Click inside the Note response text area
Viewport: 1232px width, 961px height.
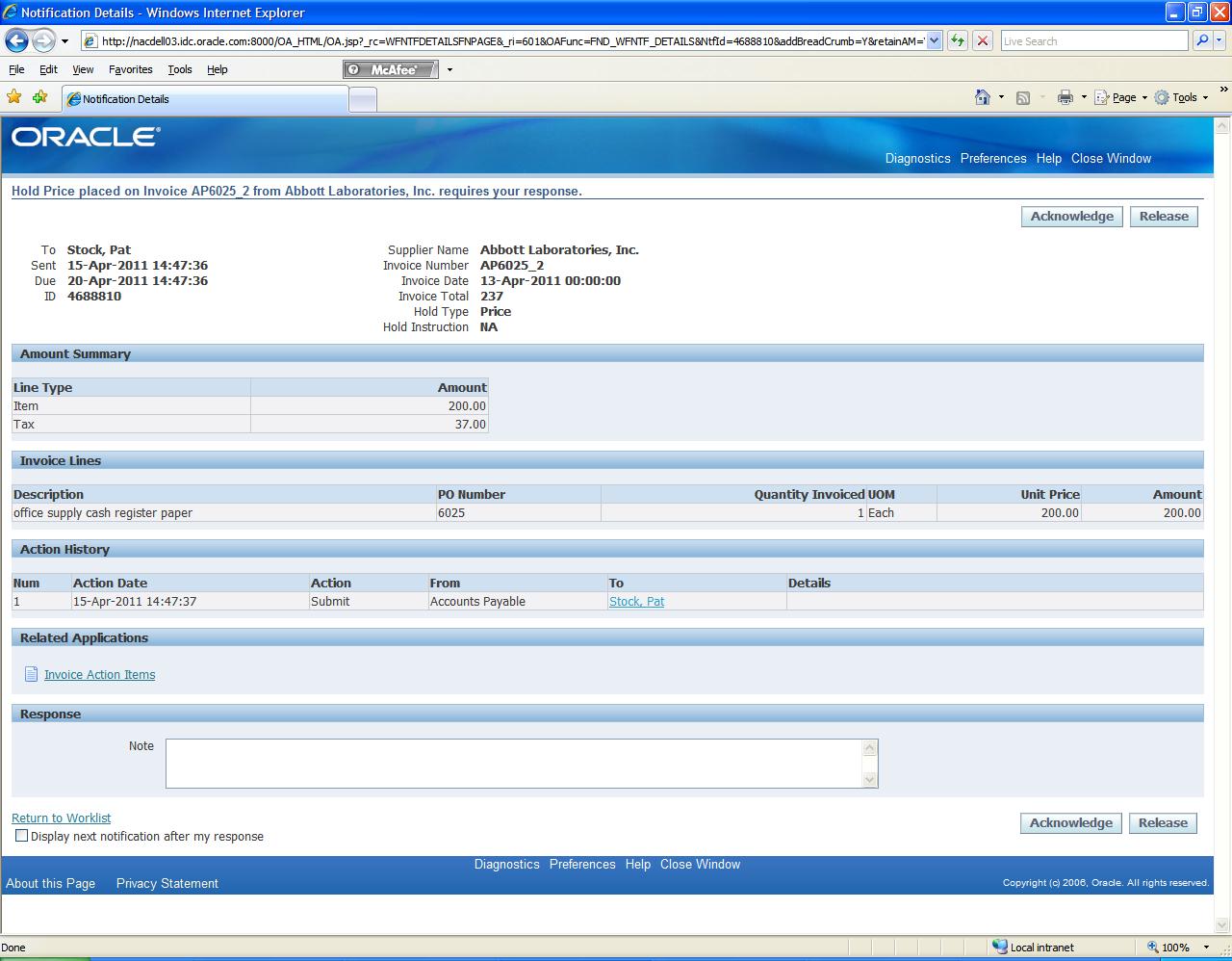[x=514, y=764]
